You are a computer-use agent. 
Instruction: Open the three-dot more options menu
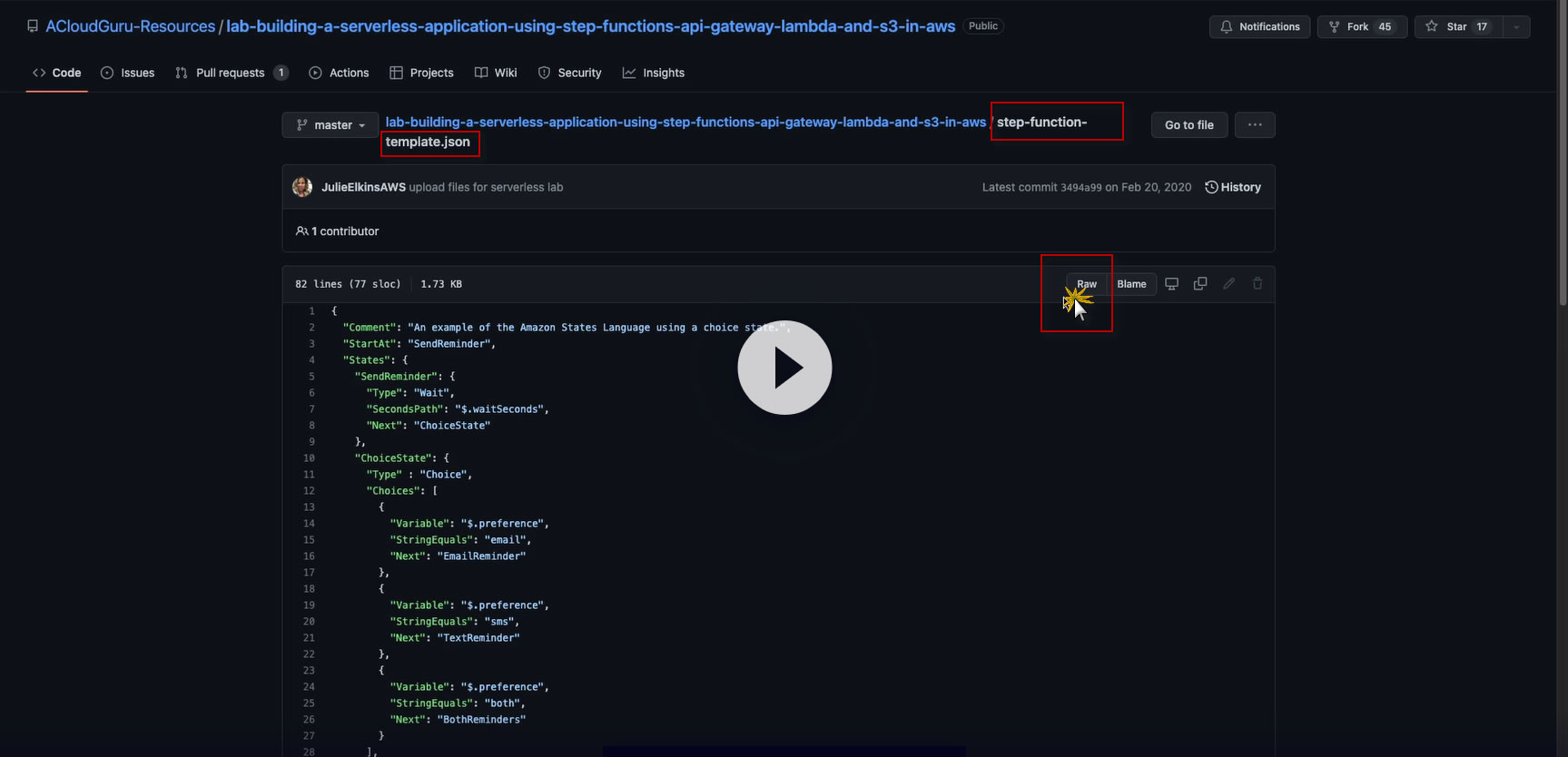tap(1255, 125)
